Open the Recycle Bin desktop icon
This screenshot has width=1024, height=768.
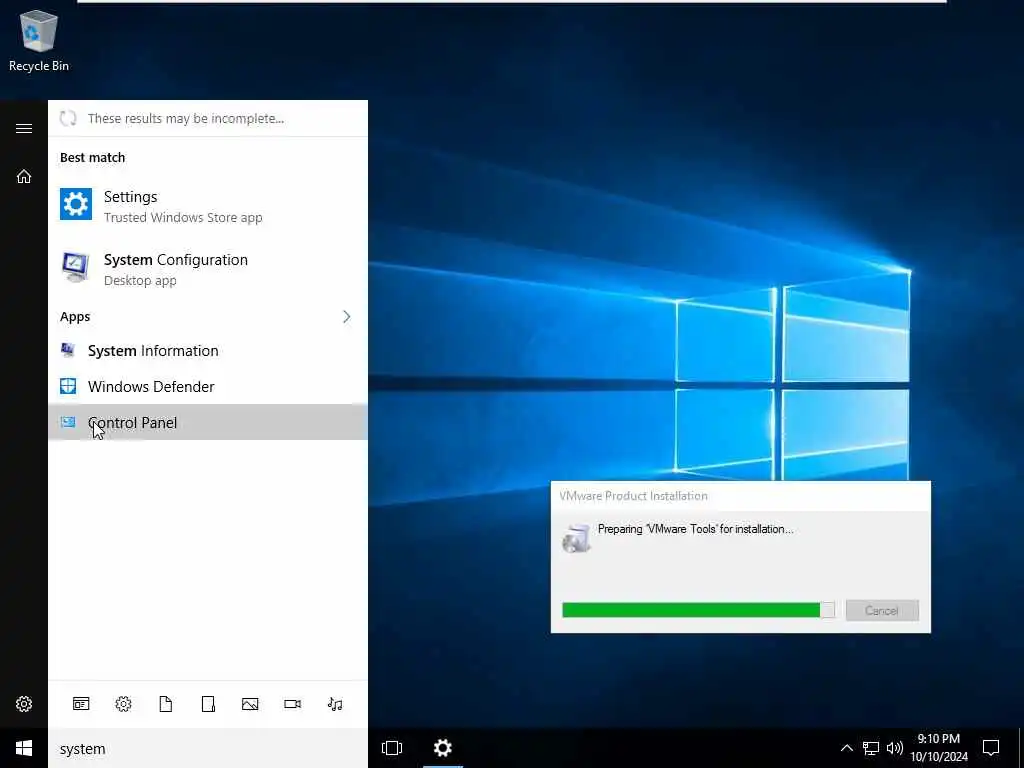(39, 41)
